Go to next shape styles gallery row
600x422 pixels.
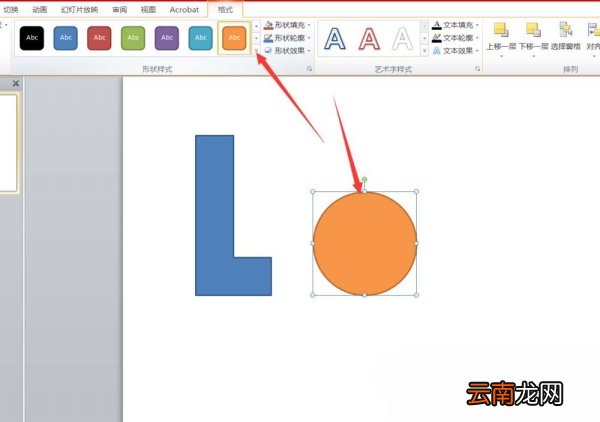(256, 38)
